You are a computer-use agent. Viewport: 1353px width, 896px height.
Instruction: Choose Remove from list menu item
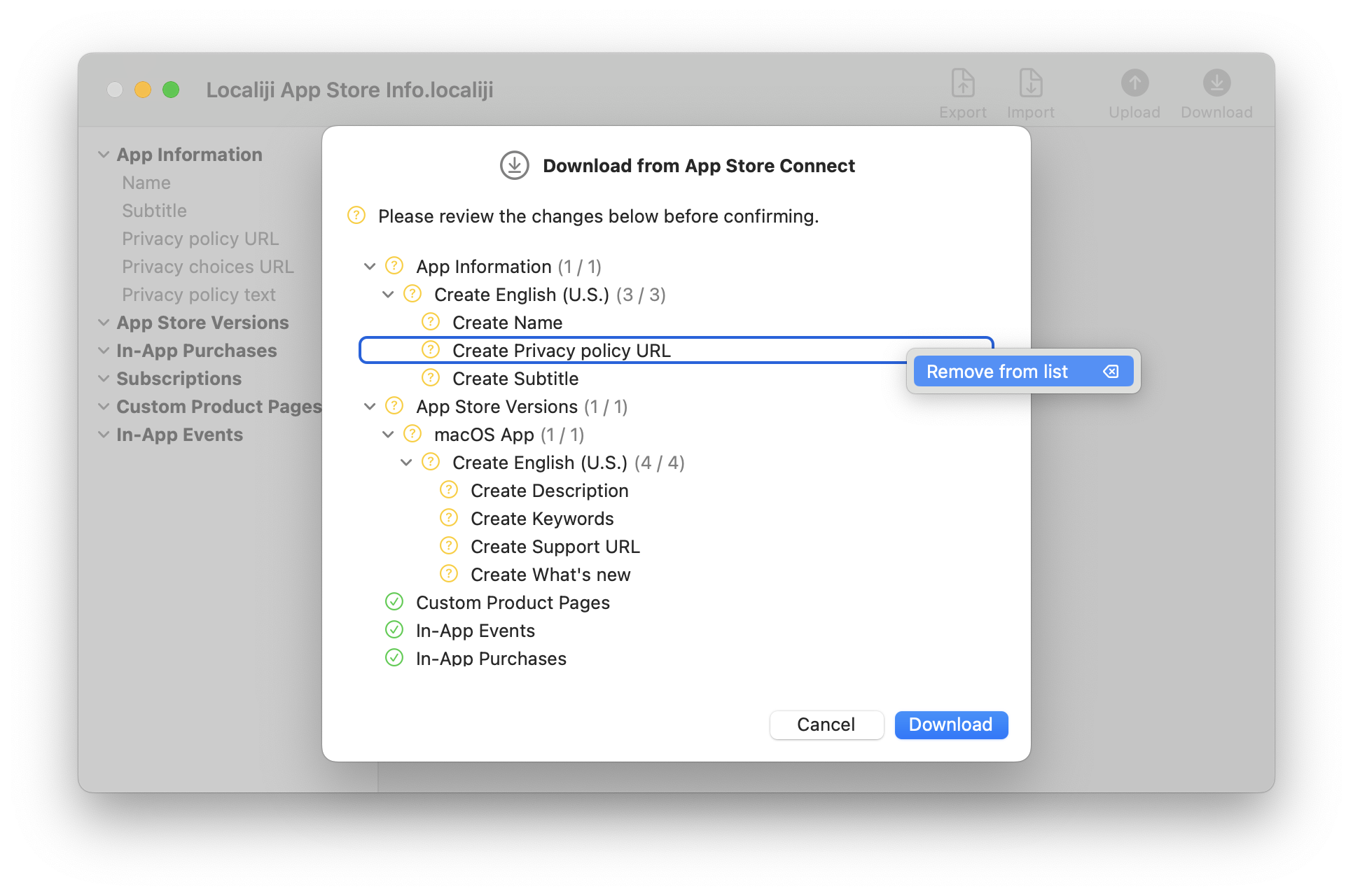(1023, 372)
